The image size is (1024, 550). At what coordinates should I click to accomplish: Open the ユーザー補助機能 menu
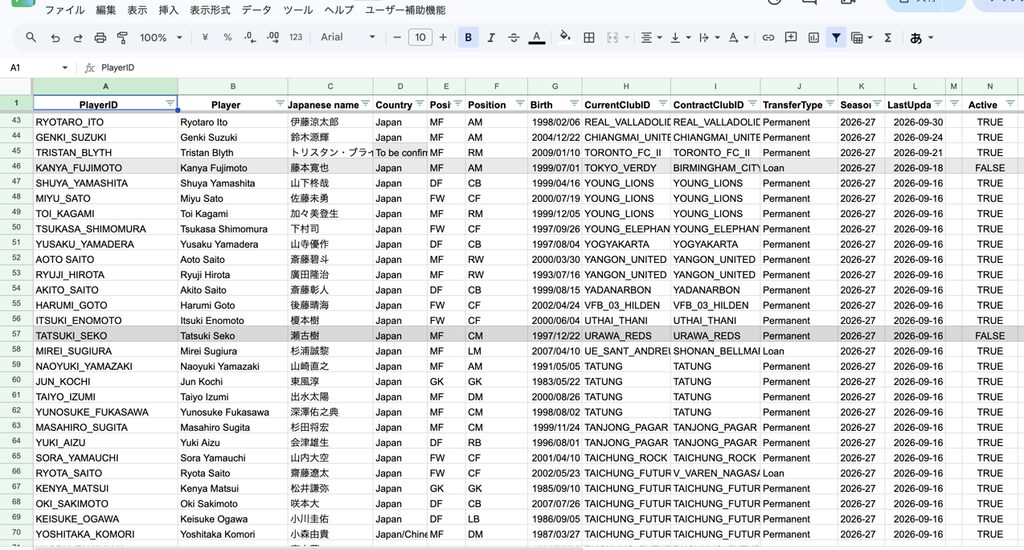pyautogui.click(x=406, y=10)
